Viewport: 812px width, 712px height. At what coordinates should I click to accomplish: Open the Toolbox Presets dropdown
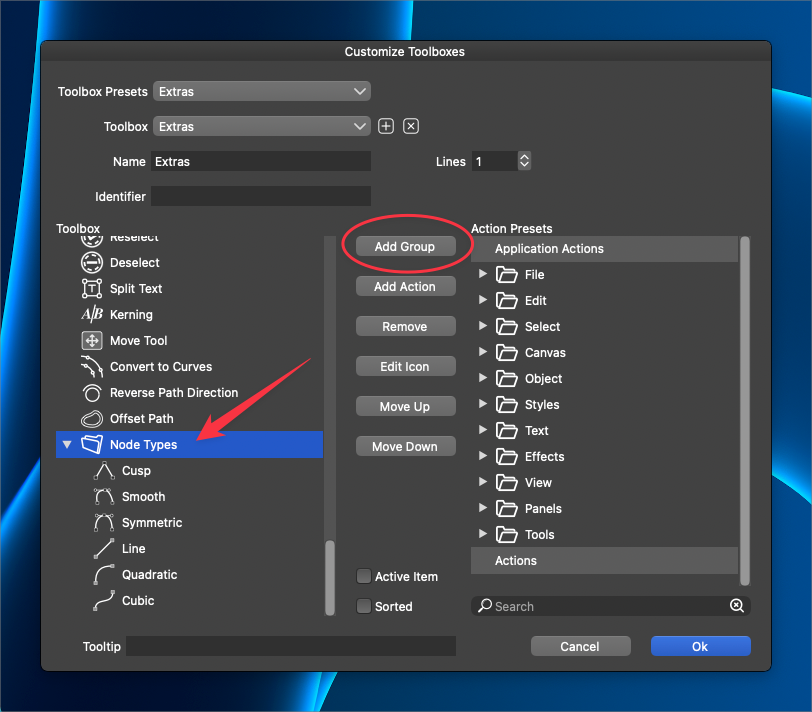pos(262,92)
